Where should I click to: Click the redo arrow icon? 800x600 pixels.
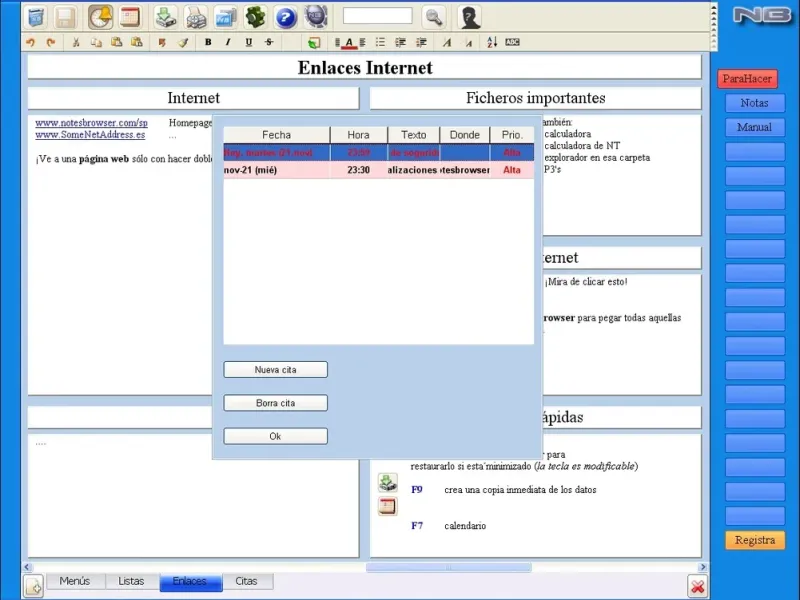click(x=51, y=42)
